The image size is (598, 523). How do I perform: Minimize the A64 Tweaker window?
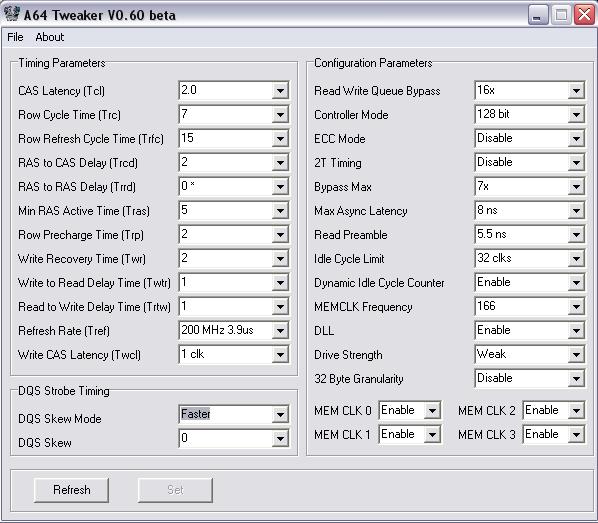(538, 15)
